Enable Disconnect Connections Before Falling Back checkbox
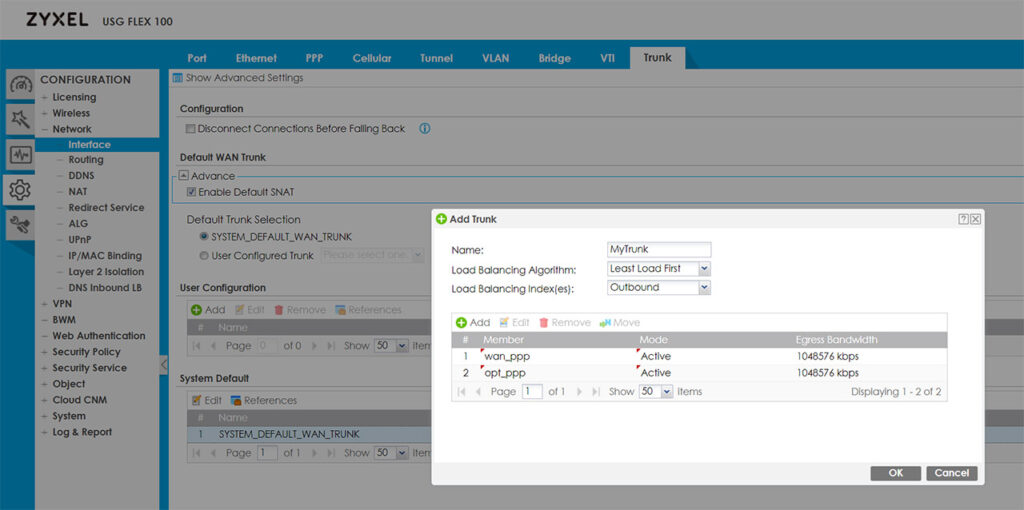1024x510 pixels. 191,129
